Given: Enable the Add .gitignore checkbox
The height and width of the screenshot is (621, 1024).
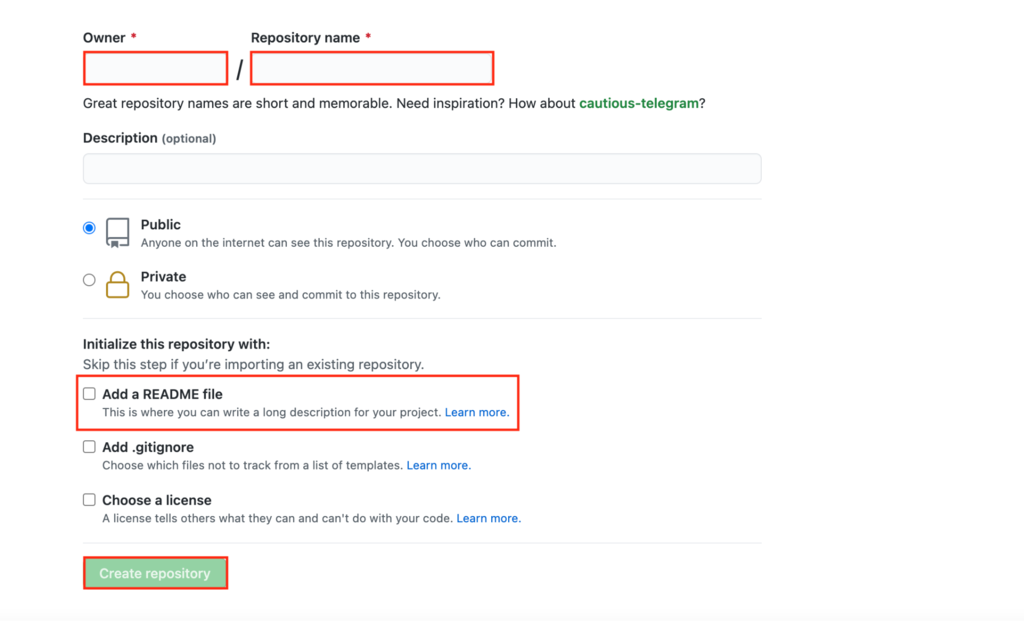Looking at the screenshot, I should 89,447.
